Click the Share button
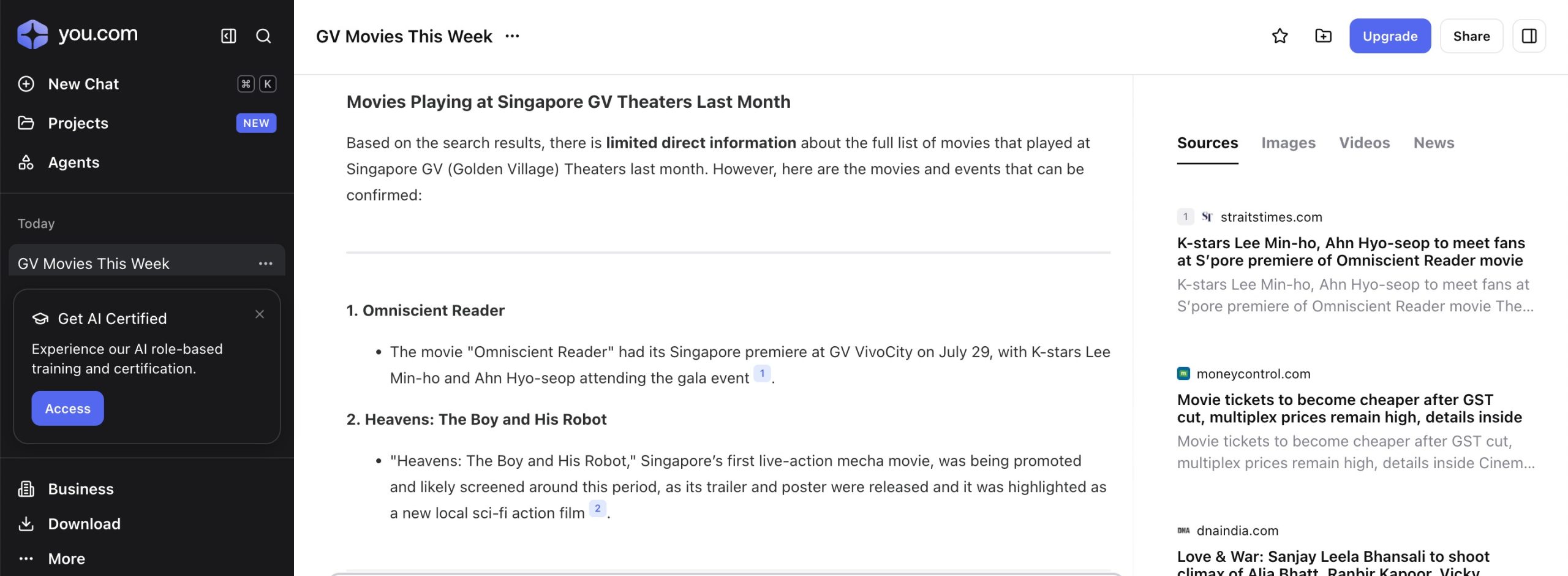This screenshot has width=1568, height=576. [x=1471, y=36]
